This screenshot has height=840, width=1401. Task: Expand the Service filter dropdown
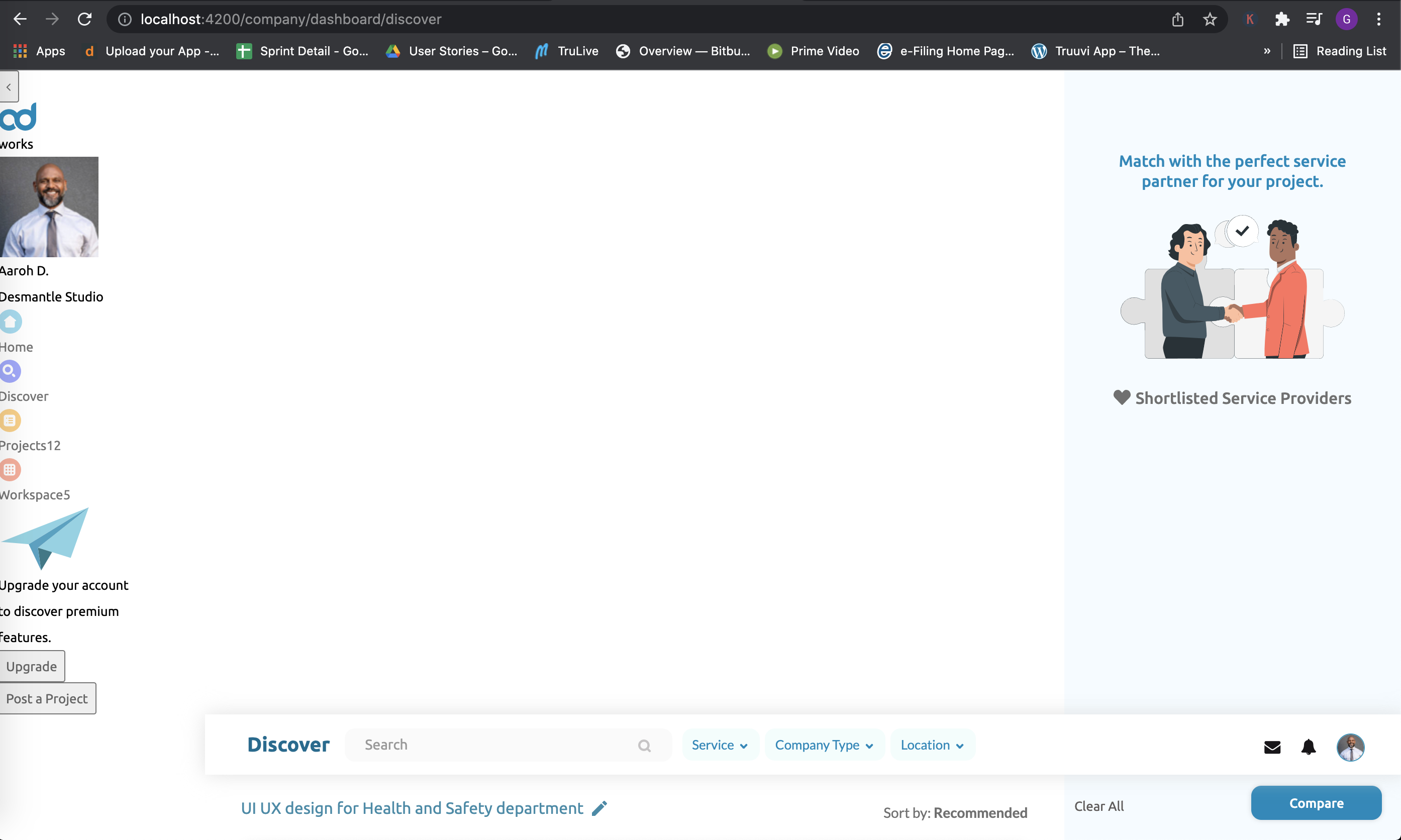(x=720, y=745)
